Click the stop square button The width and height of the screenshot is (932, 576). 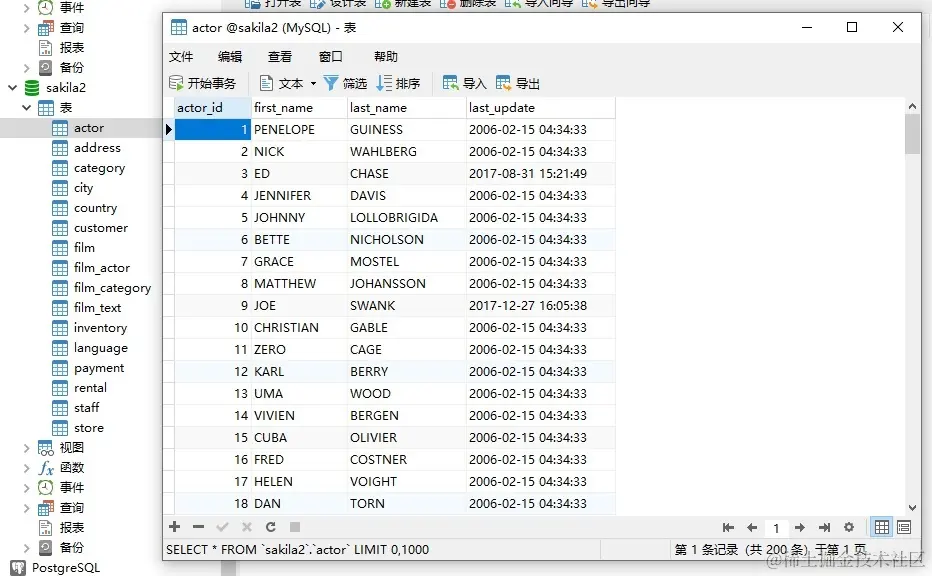coord(295,527)
